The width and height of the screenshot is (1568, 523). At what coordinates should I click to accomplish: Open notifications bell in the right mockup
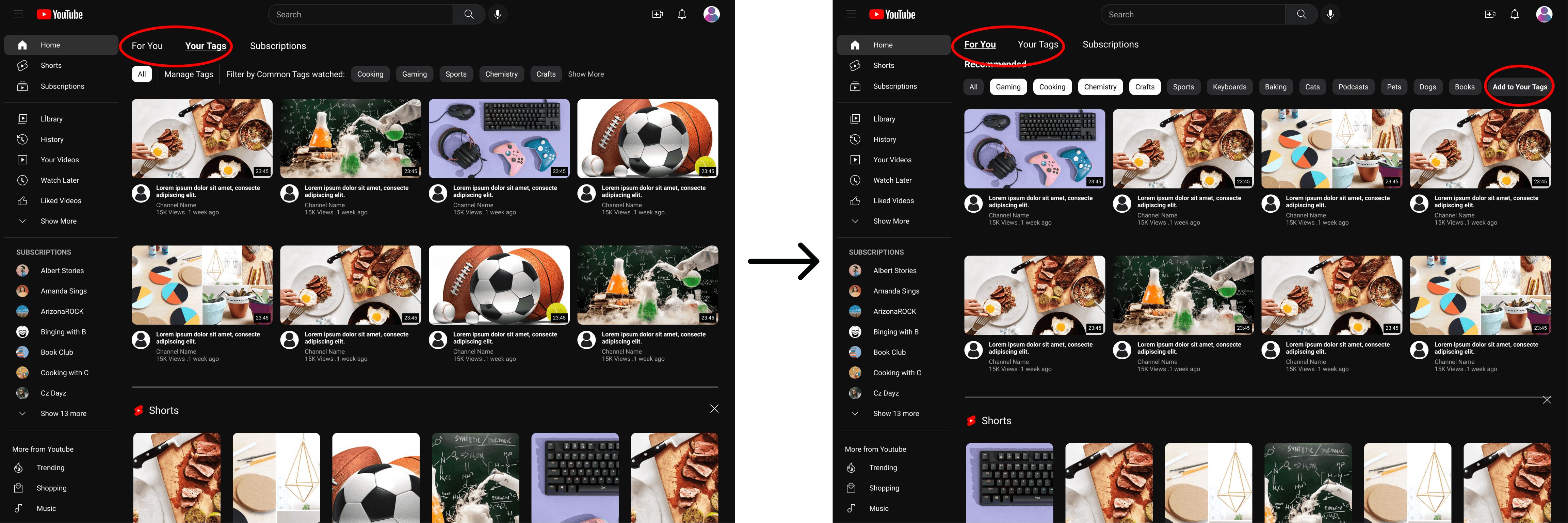[x=1514, y=14]
